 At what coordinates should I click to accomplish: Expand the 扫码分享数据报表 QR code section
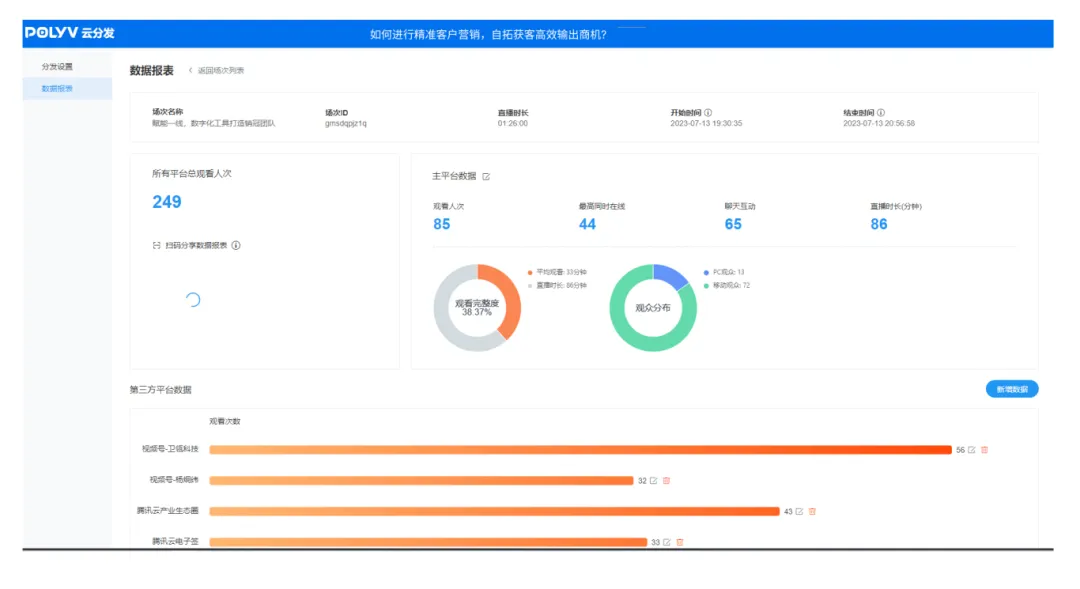pos(156,245)
